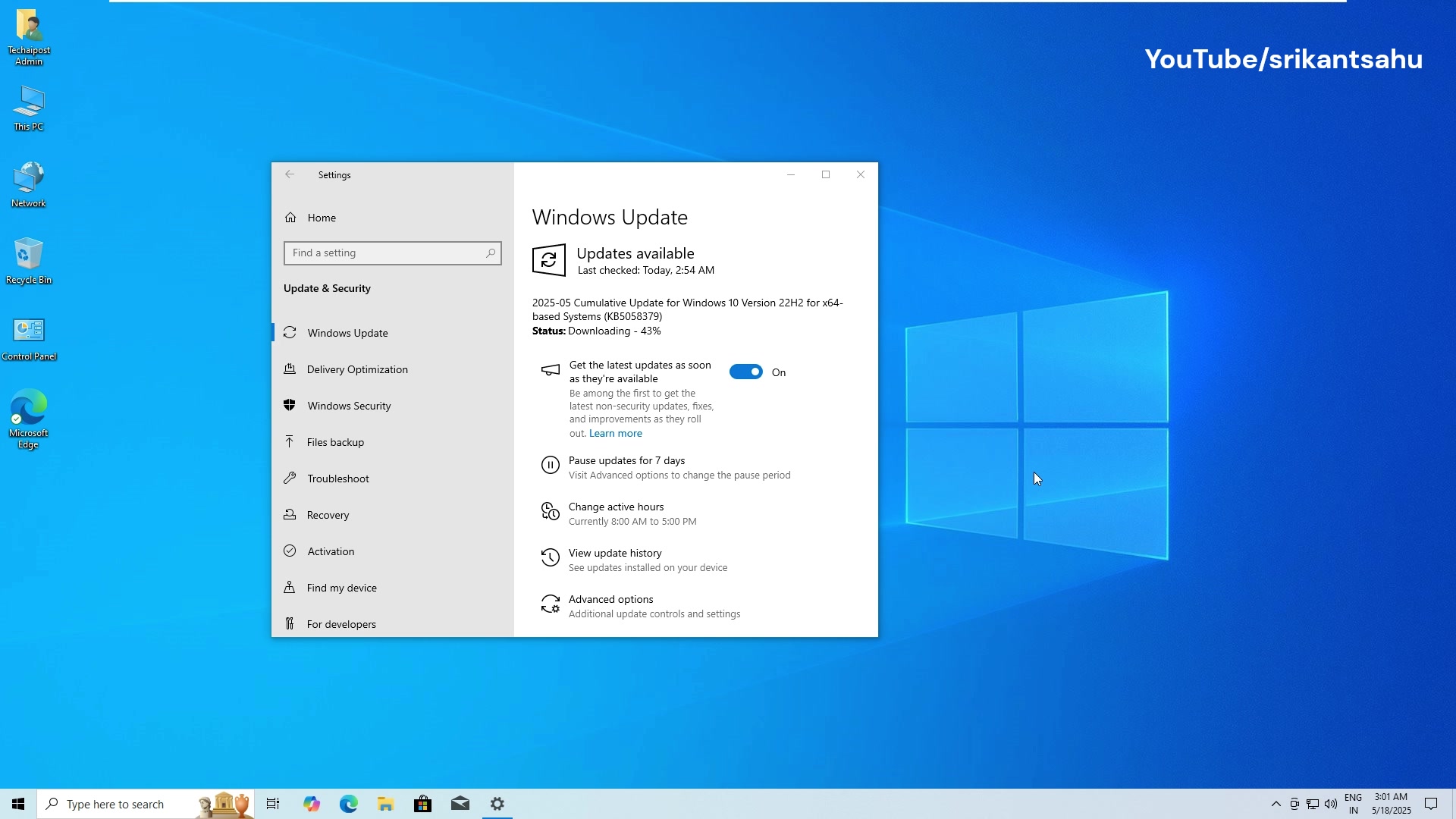Open the Recovery section
The image size is (1456, 819).
point(328,514)
